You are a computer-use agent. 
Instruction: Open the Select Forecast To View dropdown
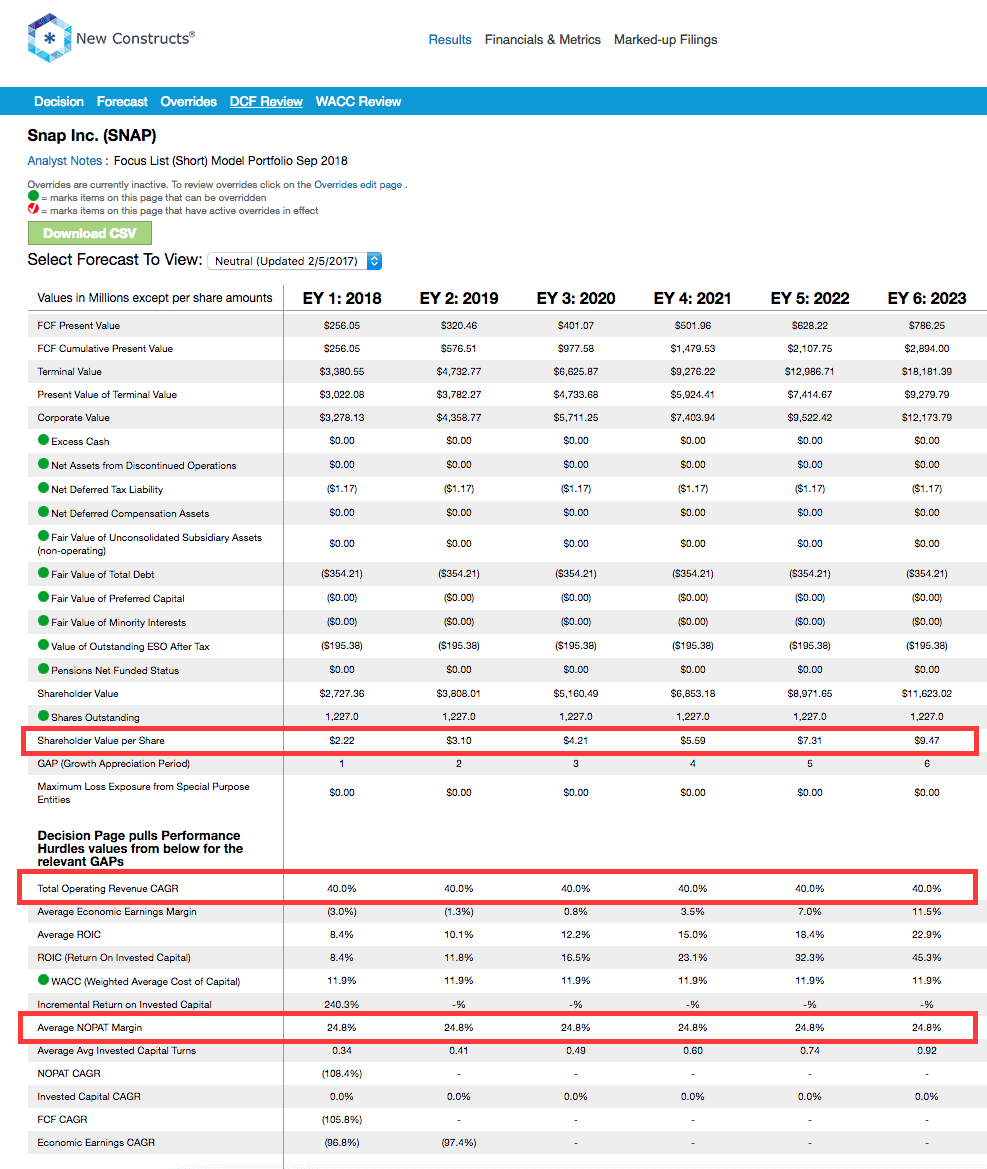point(294,261)
